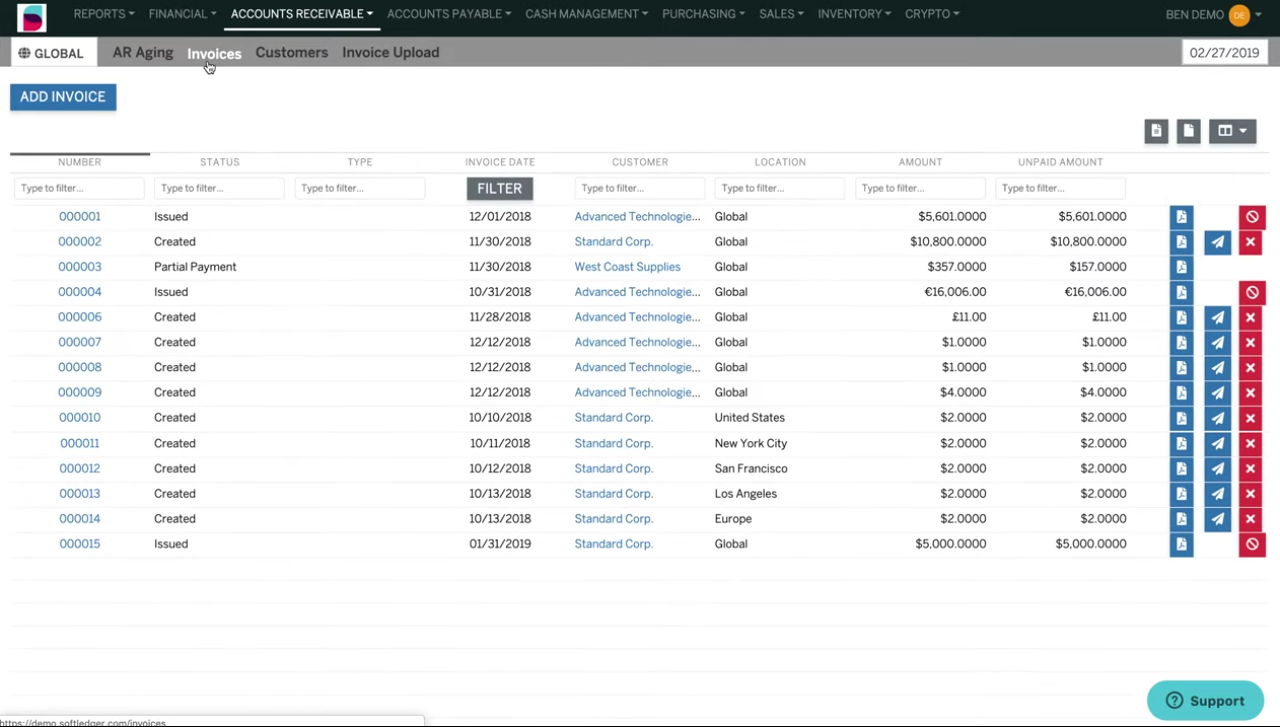Open the Inventory menu
This screenshot has width=1280, height=727.
(855, 14)
